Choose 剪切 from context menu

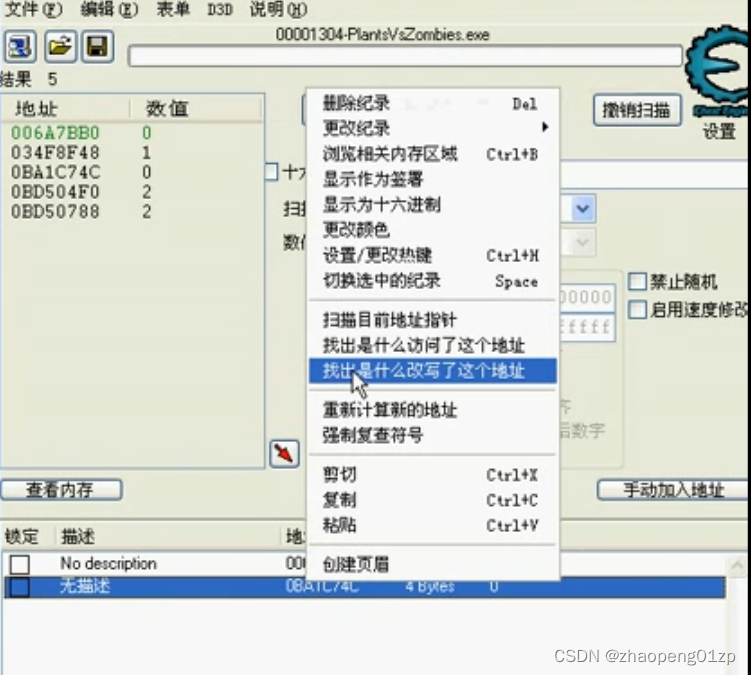pos(433,474)
